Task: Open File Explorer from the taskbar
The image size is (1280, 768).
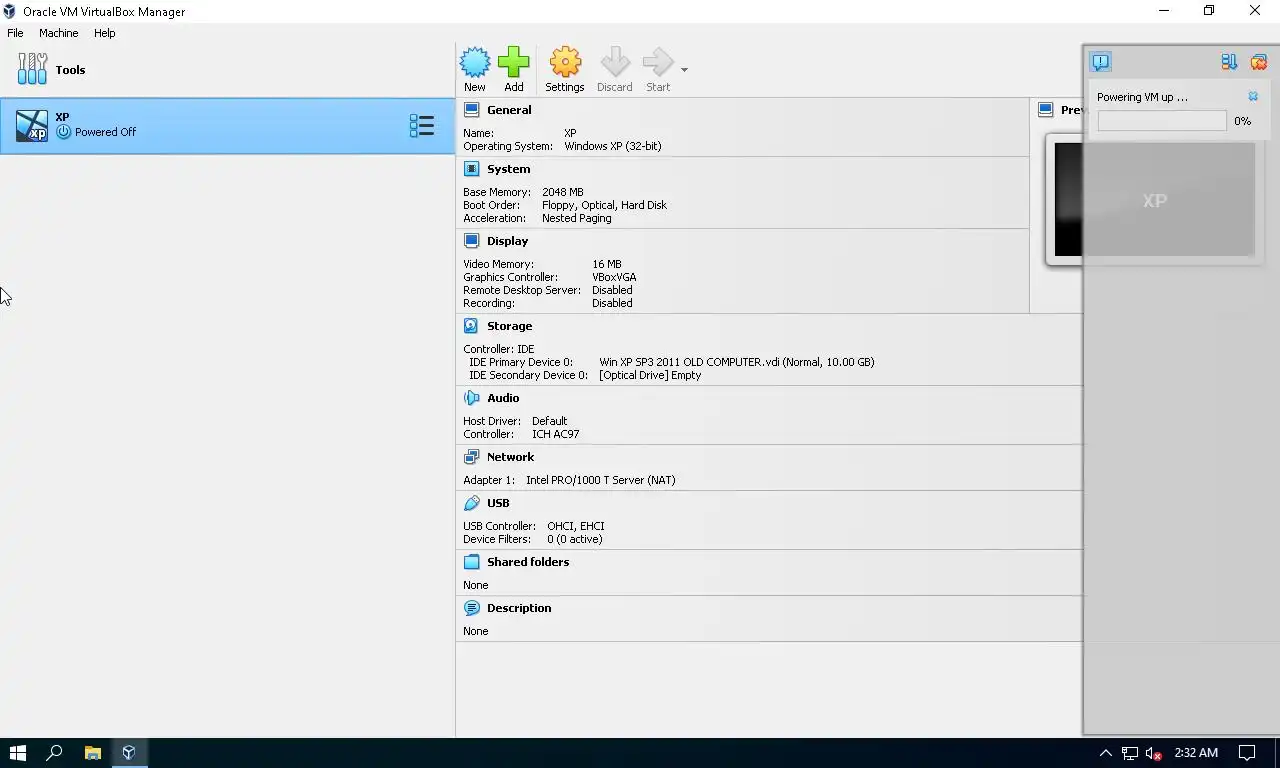Action: pyautogui.click(x=92, y=753)
